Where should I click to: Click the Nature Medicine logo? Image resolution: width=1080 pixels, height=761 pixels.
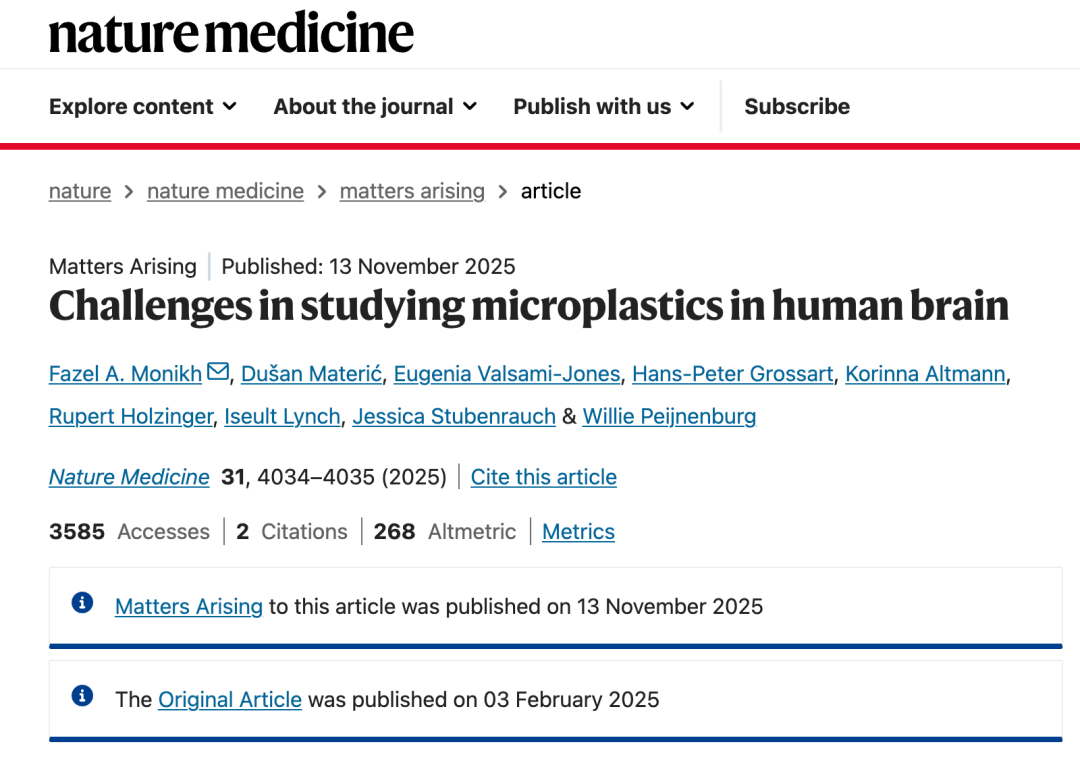pos(231,33)
